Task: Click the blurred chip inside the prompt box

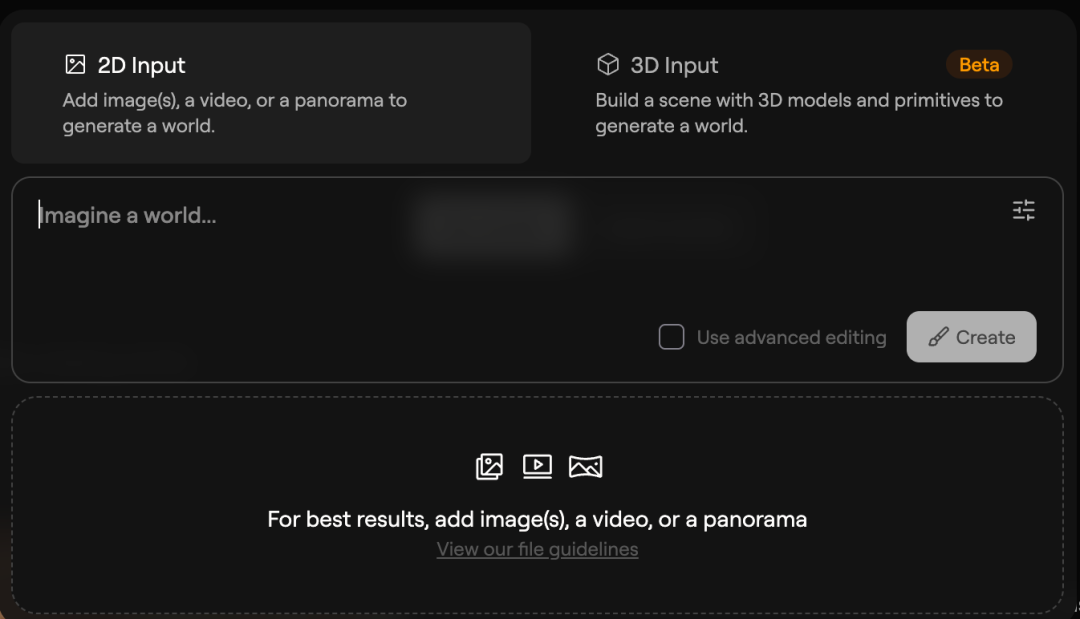Action: [x=493, y=224]
